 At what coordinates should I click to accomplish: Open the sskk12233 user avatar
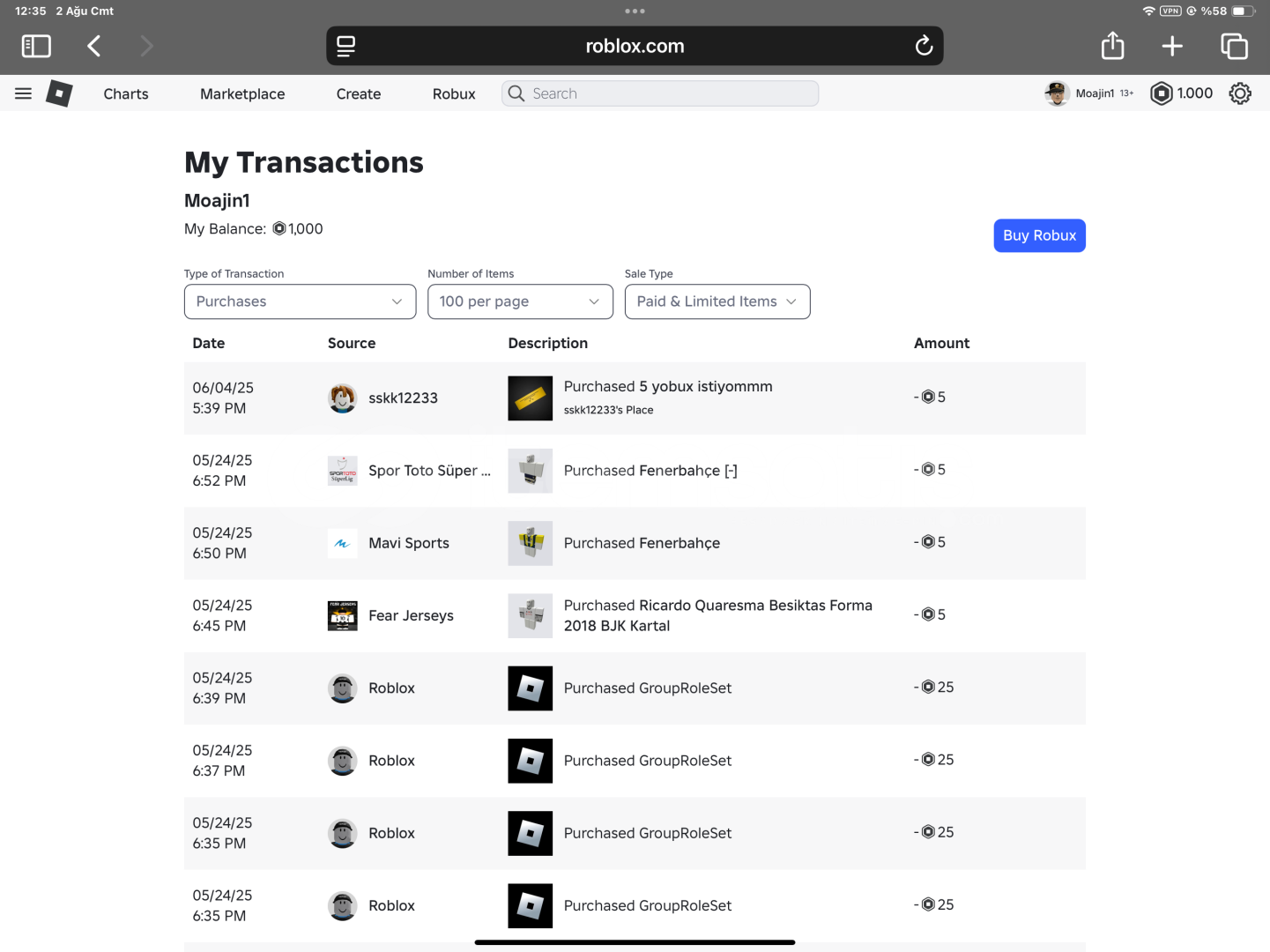pos(343,398)
